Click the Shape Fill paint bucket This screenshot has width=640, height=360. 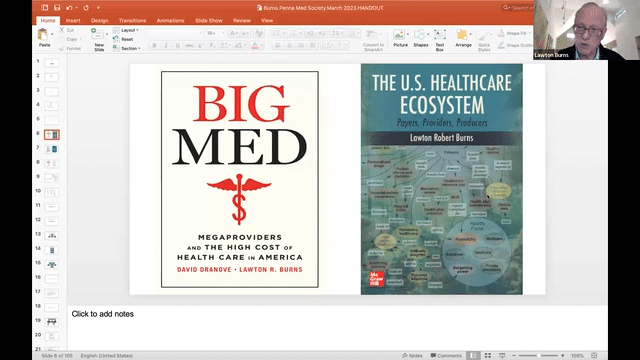click(501, 33)
